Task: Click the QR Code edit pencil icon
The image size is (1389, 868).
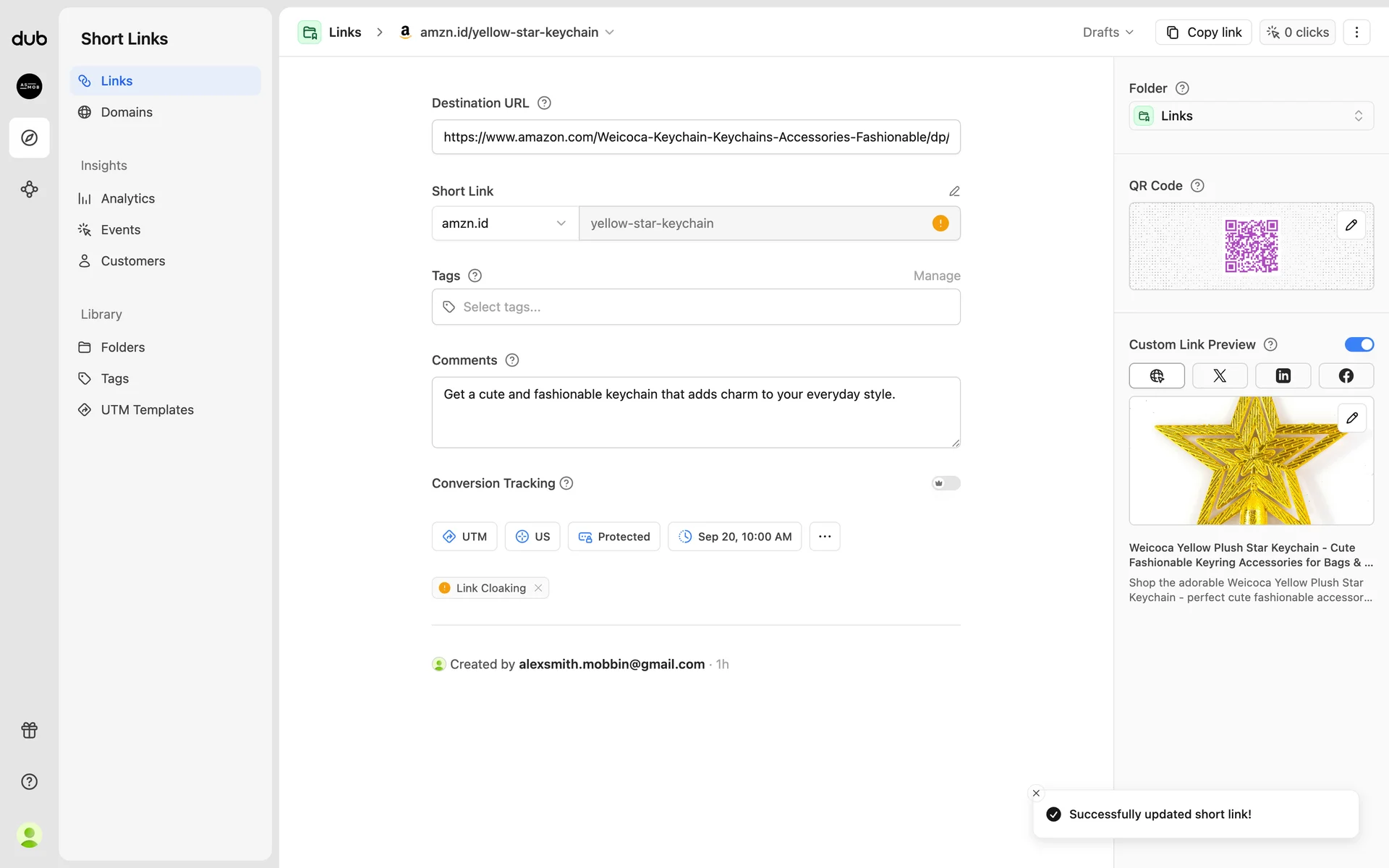Action: coord(1351,225)
